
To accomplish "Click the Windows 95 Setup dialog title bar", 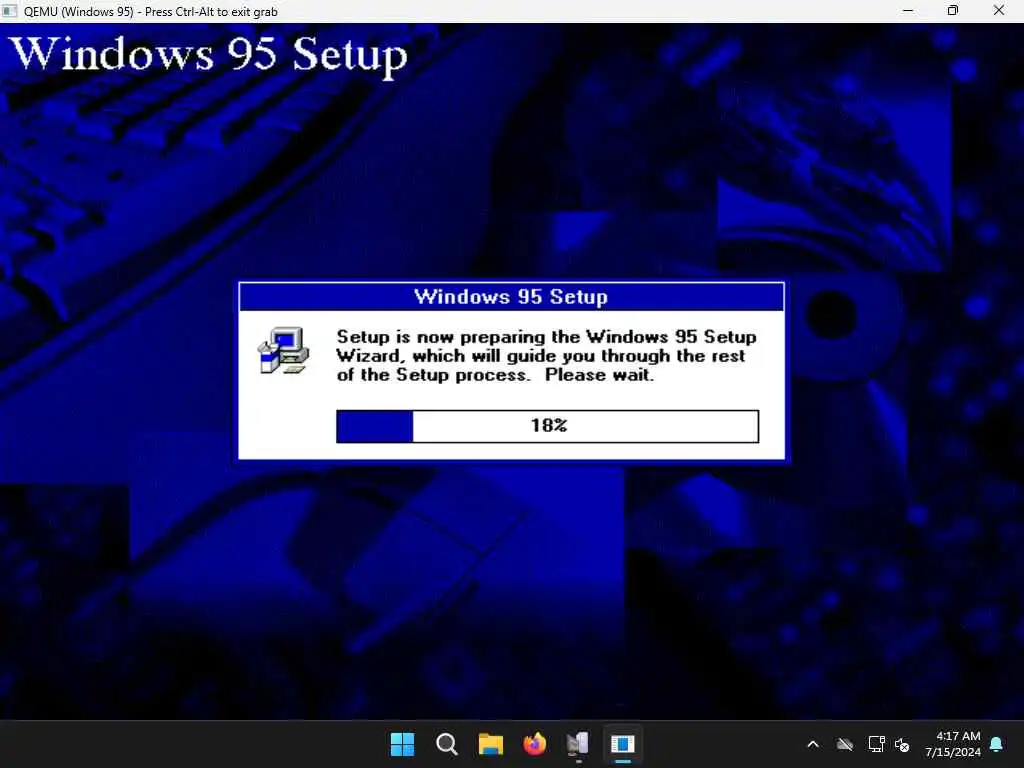I will [511, 296].
